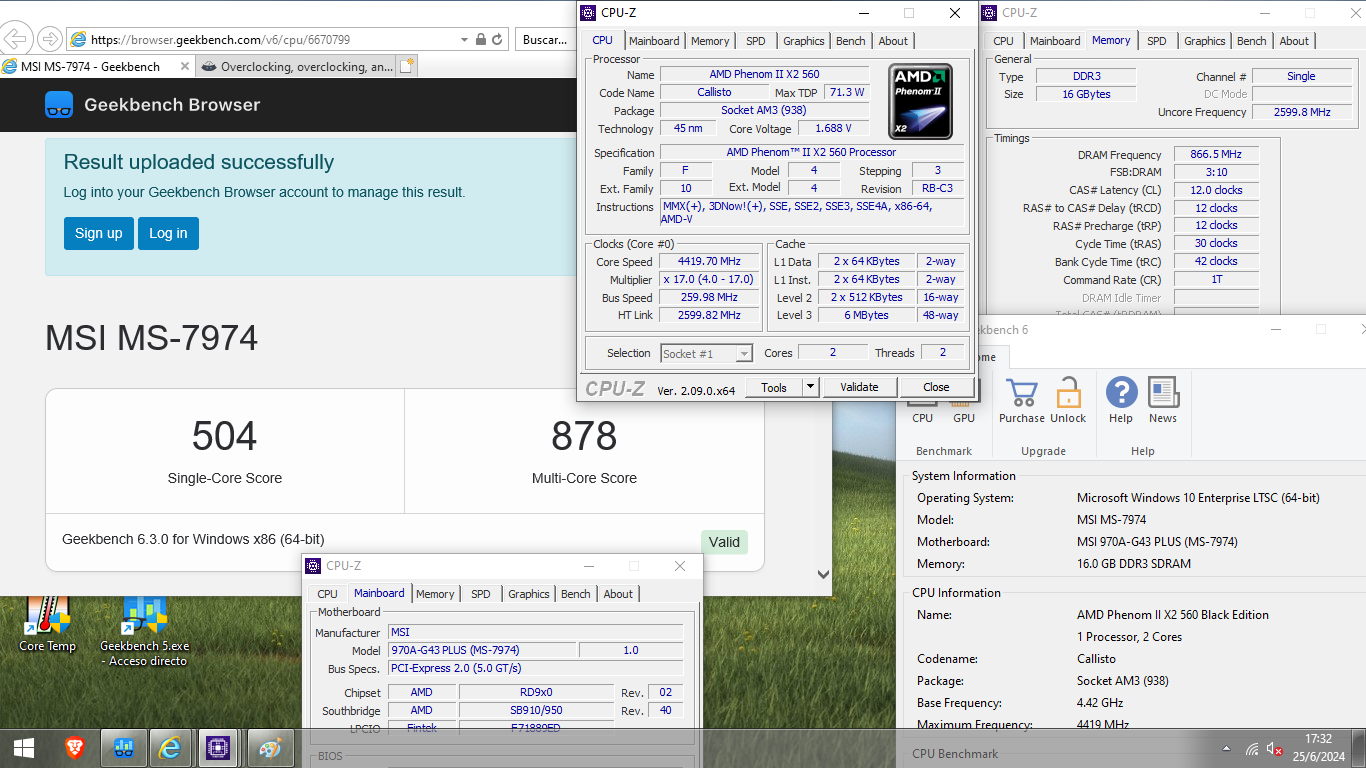Click the CPU-Z title bar icon of the front window
Image resolution: width=1366 pixels, height=768 pixels.
coord(589,13)
